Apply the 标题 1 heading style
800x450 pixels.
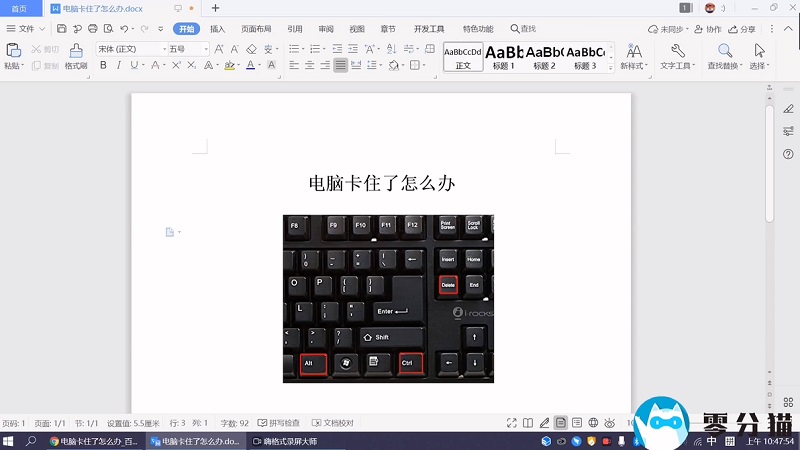point(505,56)
